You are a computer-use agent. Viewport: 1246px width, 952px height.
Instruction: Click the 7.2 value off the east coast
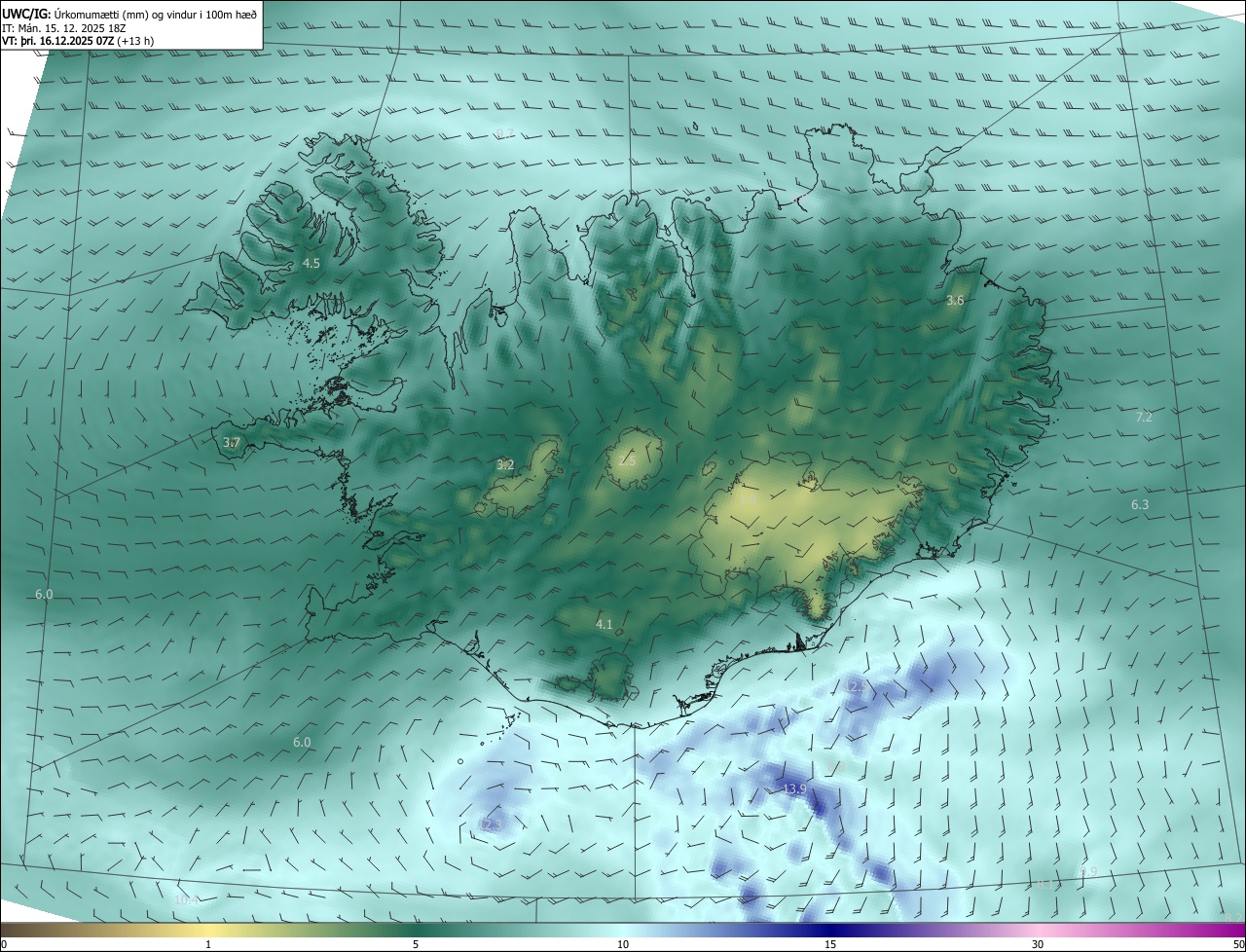pos(1144,418)
